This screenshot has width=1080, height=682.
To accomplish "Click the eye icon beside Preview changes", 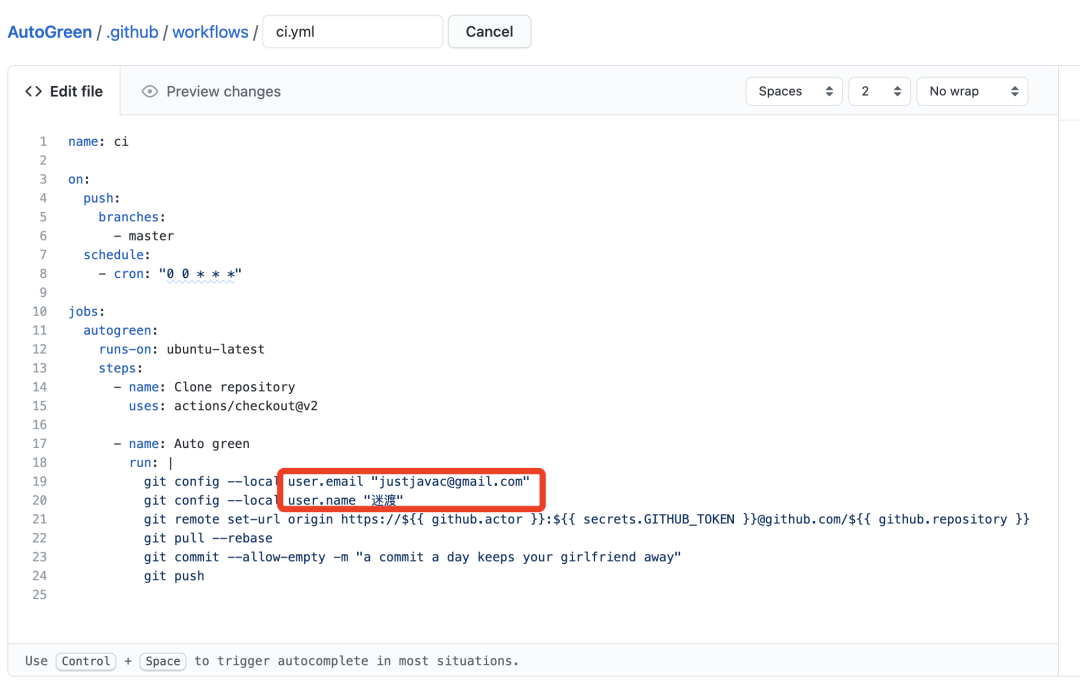I will (x=150, y=91).
